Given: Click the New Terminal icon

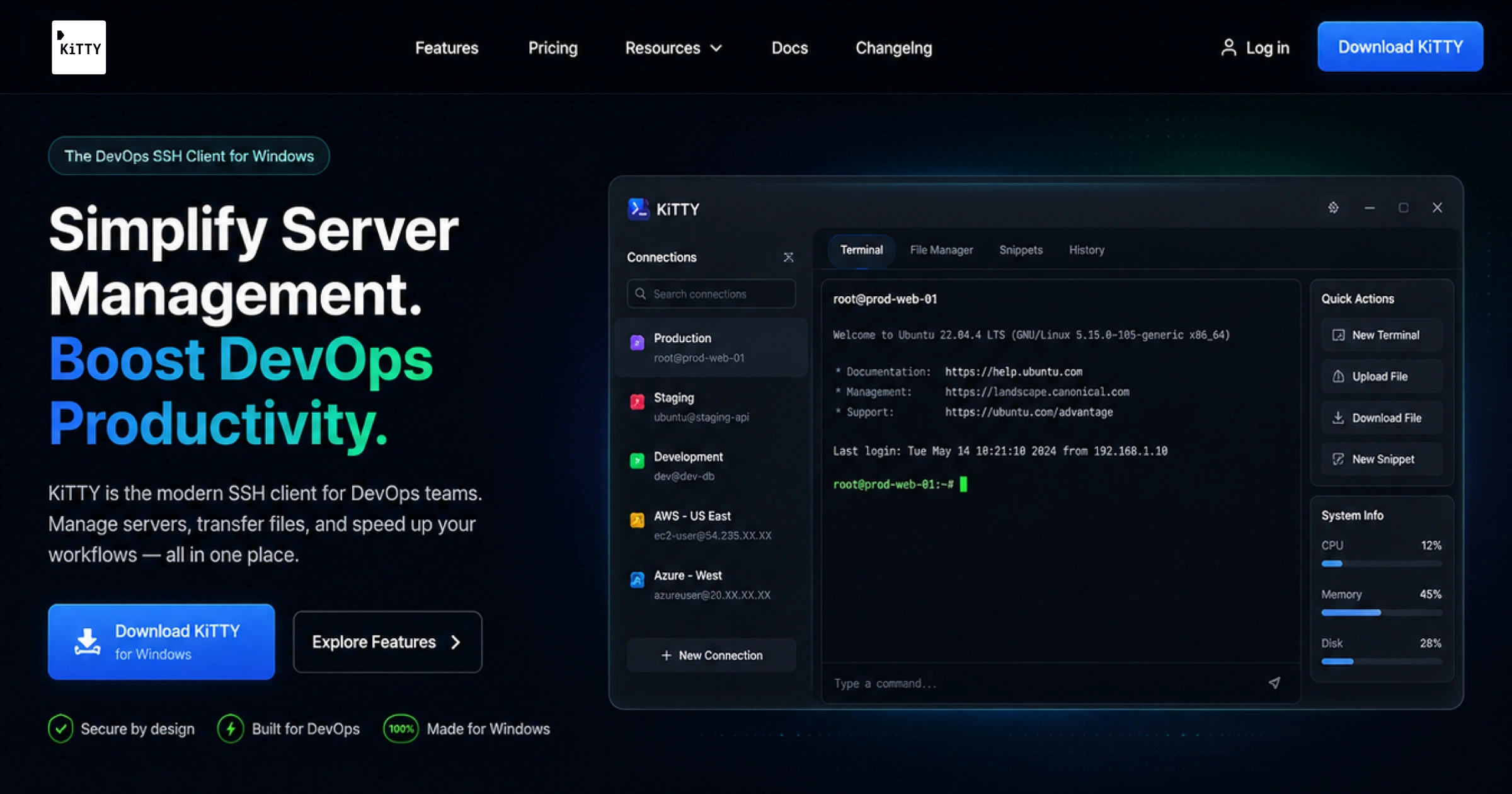Looking at the screenshot, I should pyautogui.click(x=1338, y=335).
